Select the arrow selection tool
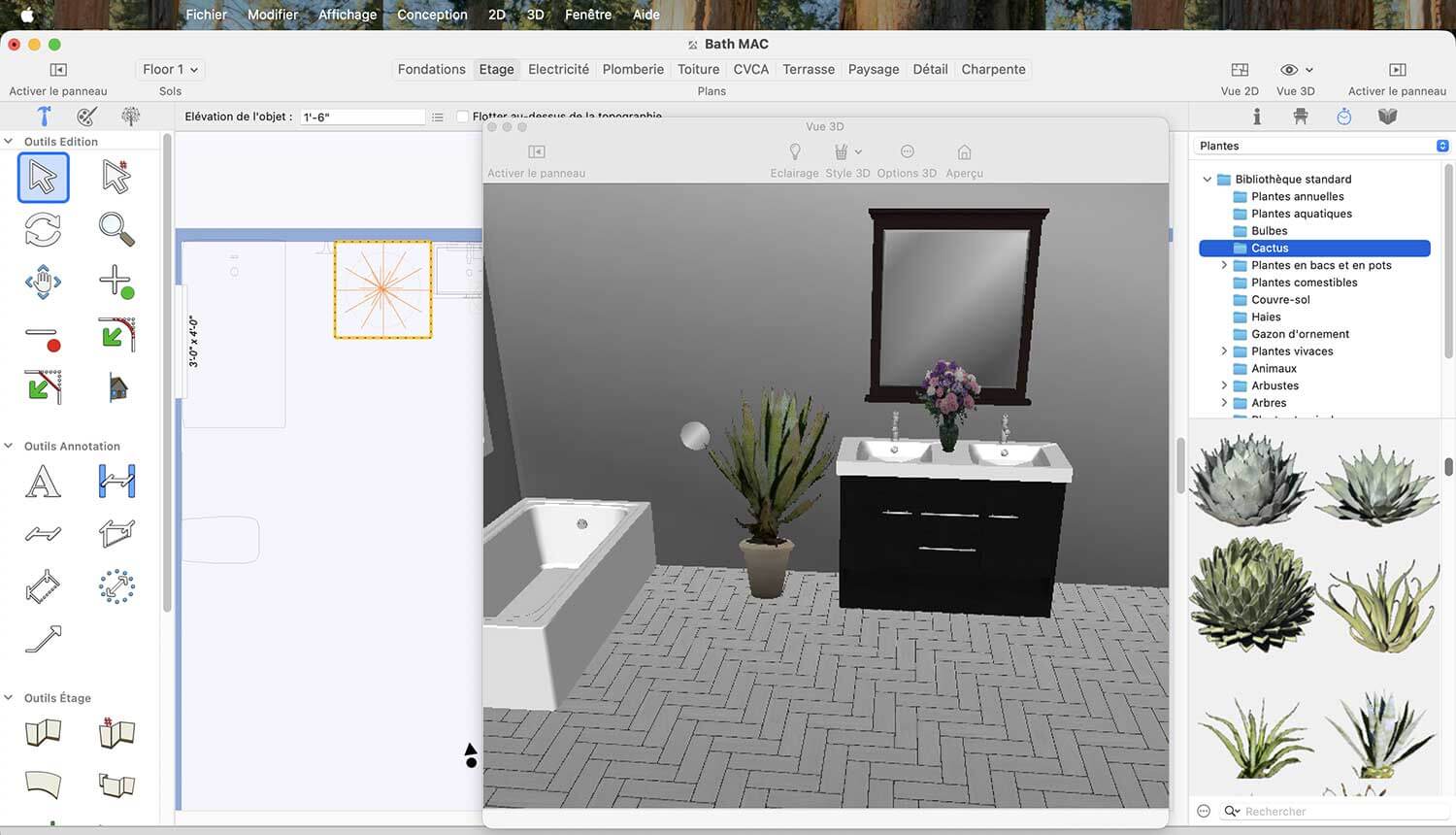Screen dimensions: 1456x835 (43, 178)
